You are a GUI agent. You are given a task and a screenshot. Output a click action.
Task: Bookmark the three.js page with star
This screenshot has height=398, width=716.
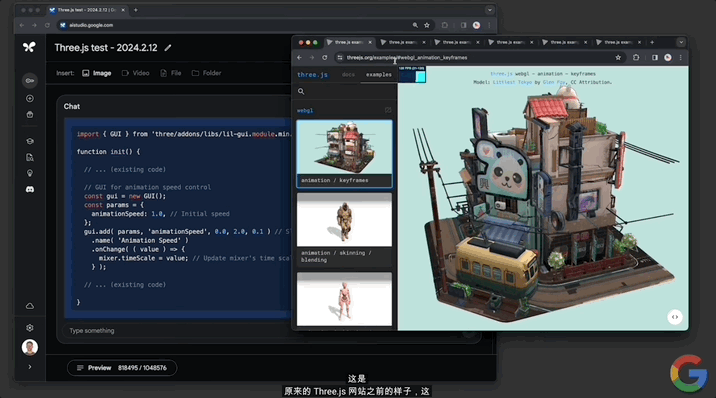(618, 58)
